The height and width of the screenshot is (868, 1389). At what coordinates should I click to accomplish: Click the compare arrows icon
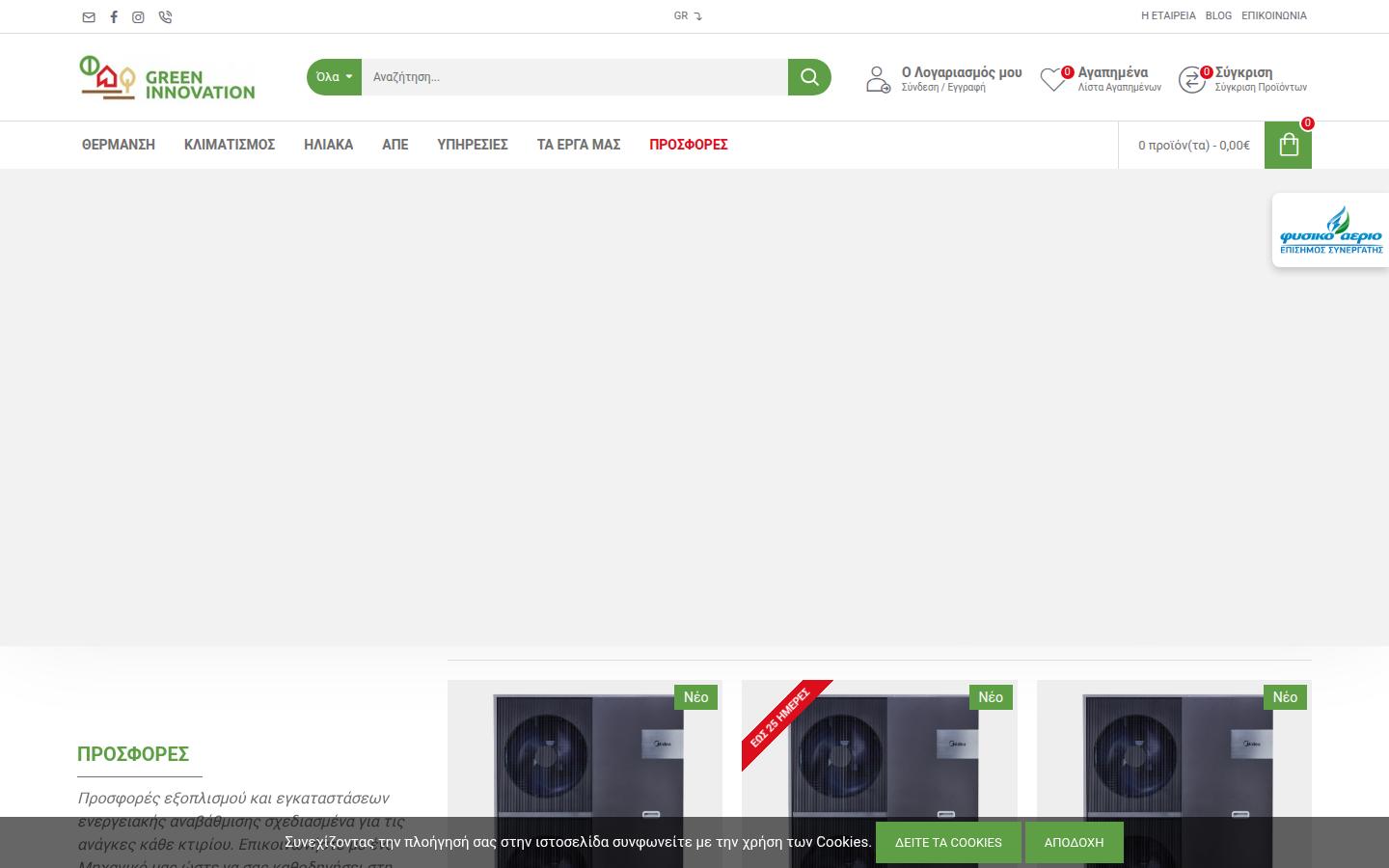click(1192, 79)
